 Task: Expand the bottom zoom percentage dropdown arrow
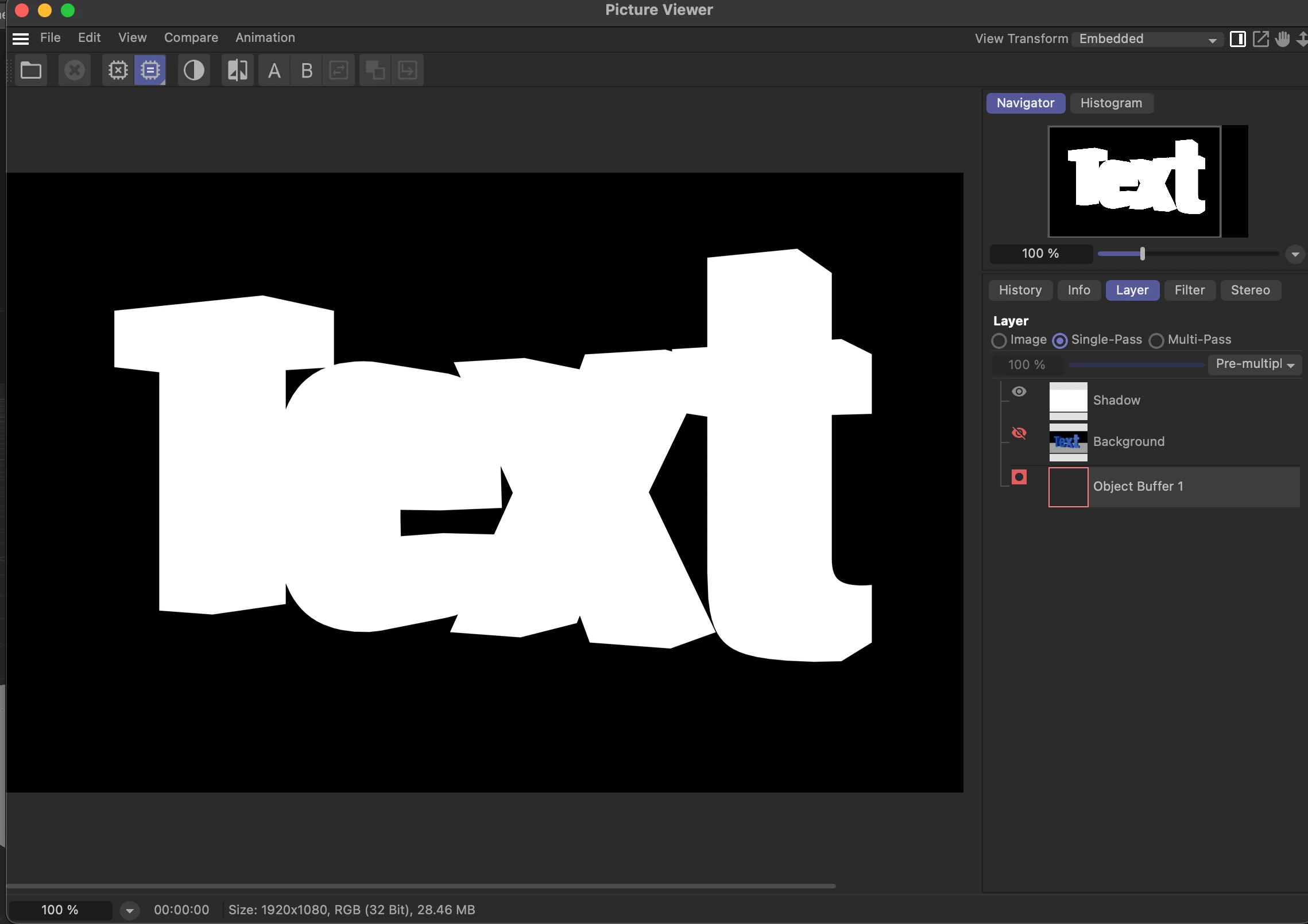pos(130,910)
